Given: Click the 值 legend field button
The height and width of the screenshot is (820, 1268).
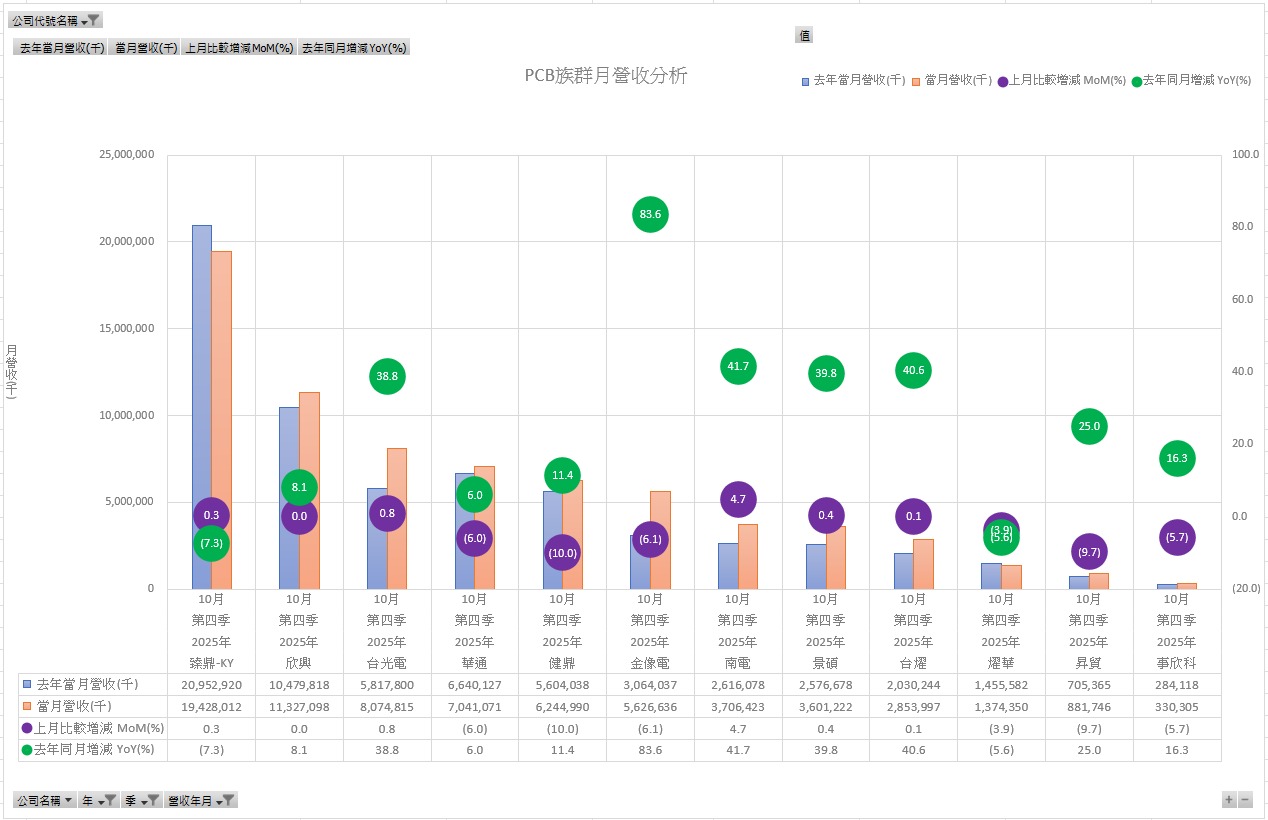Looking at the screenshot, I should coord(804,36).
